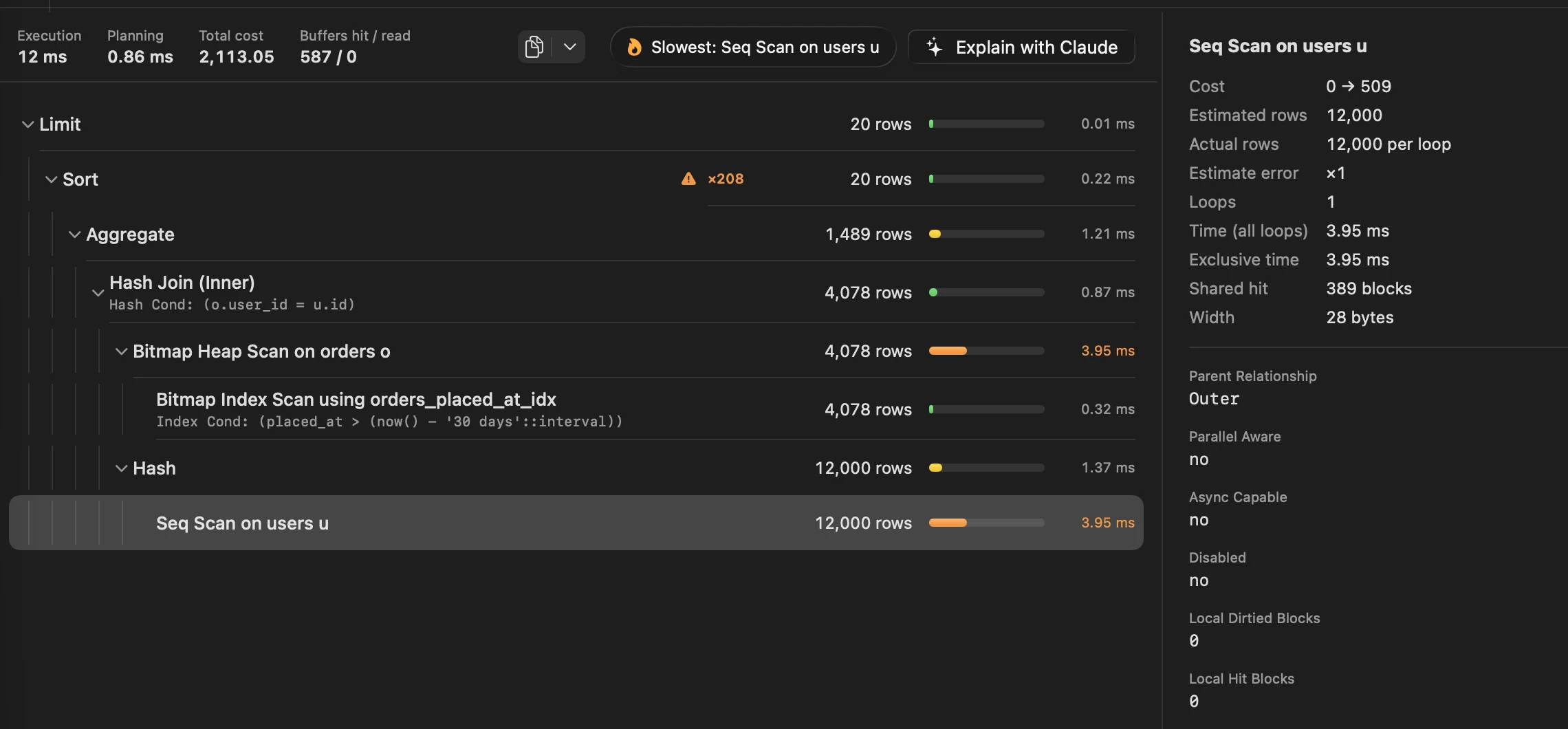Click the warning triangle on Sort row
The height and width of the screenshot is (729, 1568).
pos(688,179)
